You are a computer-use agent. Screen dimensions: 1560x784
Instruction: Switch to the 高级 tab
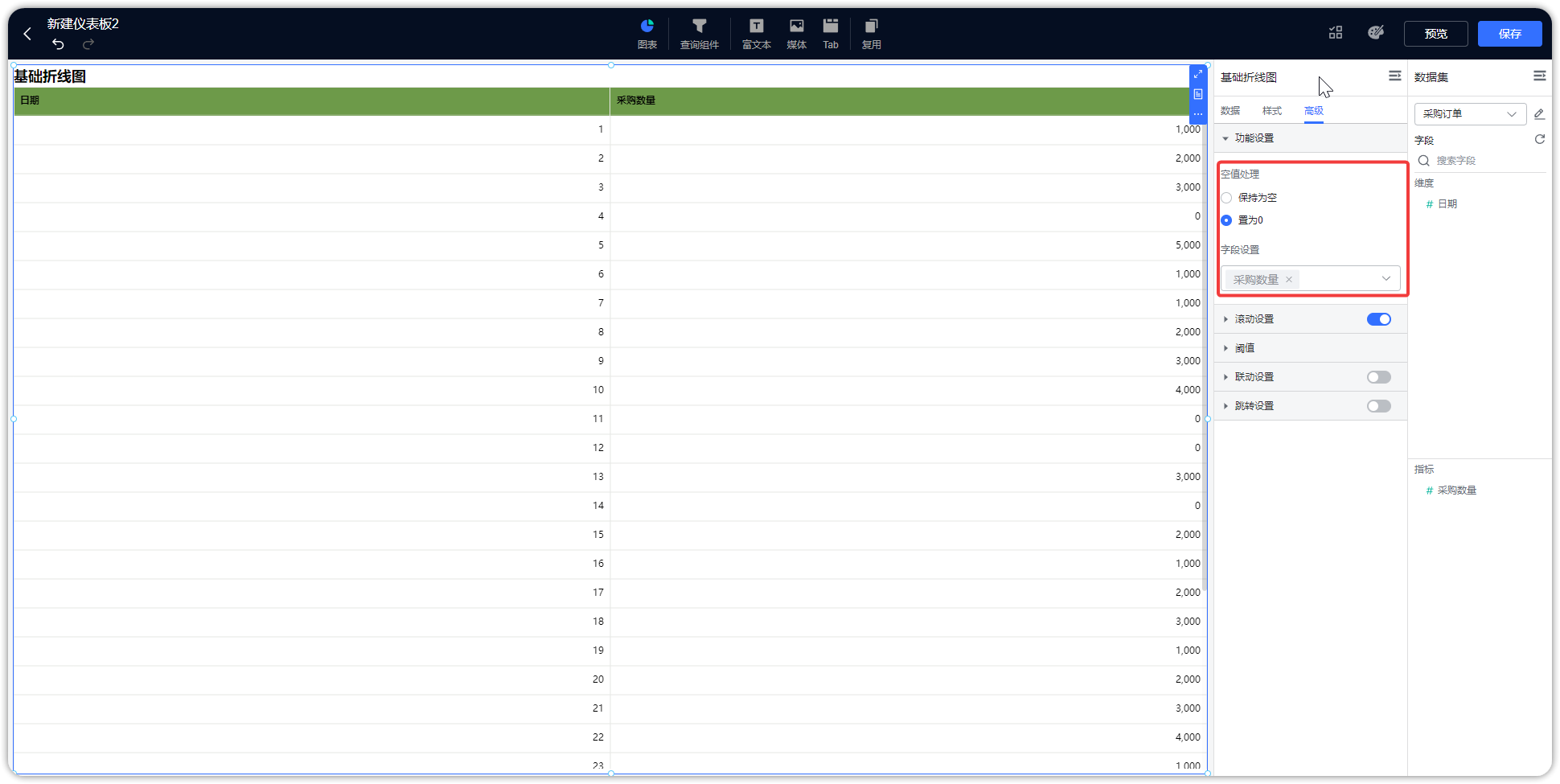point(1314,111)
